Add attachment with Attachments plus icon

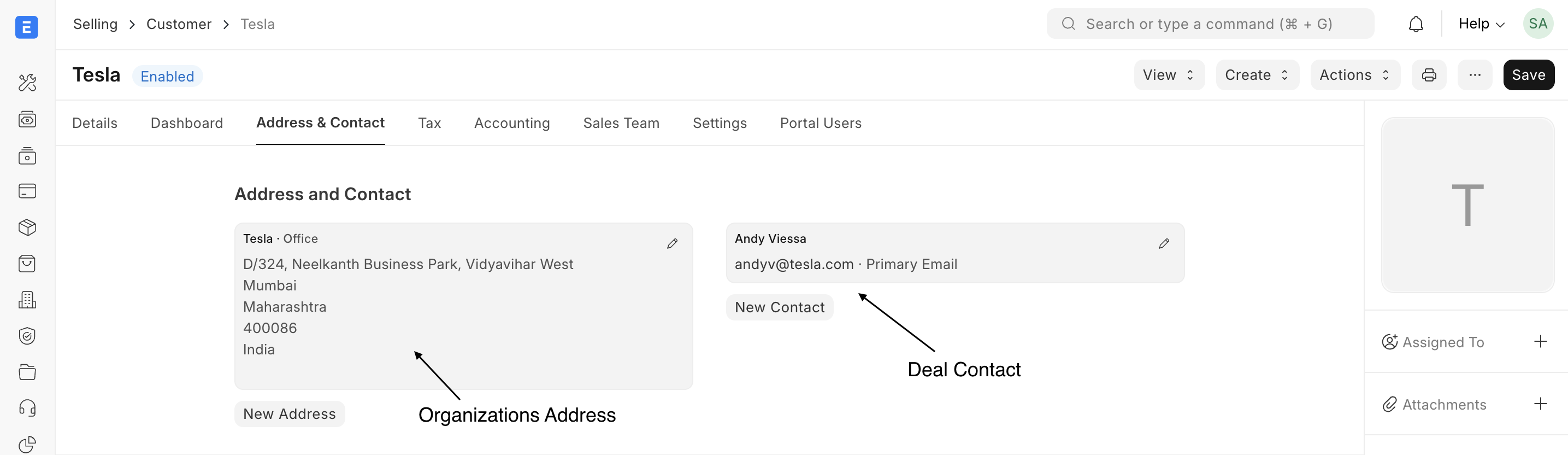pos(1540,404)
